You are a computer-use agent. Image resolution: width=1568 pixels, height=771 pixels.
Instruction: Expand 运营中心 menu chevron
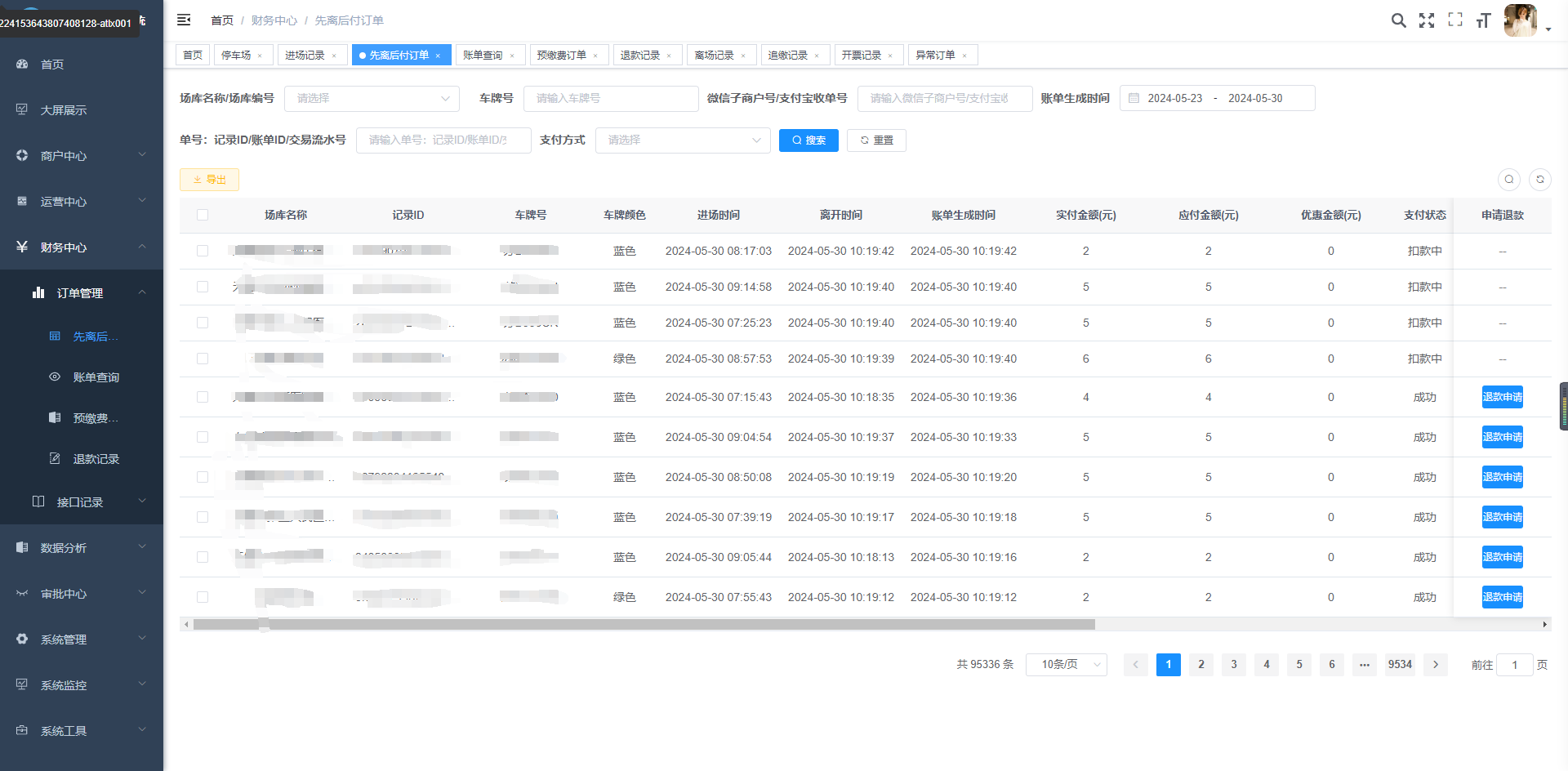pyautogui.click(x=142, y=200)
